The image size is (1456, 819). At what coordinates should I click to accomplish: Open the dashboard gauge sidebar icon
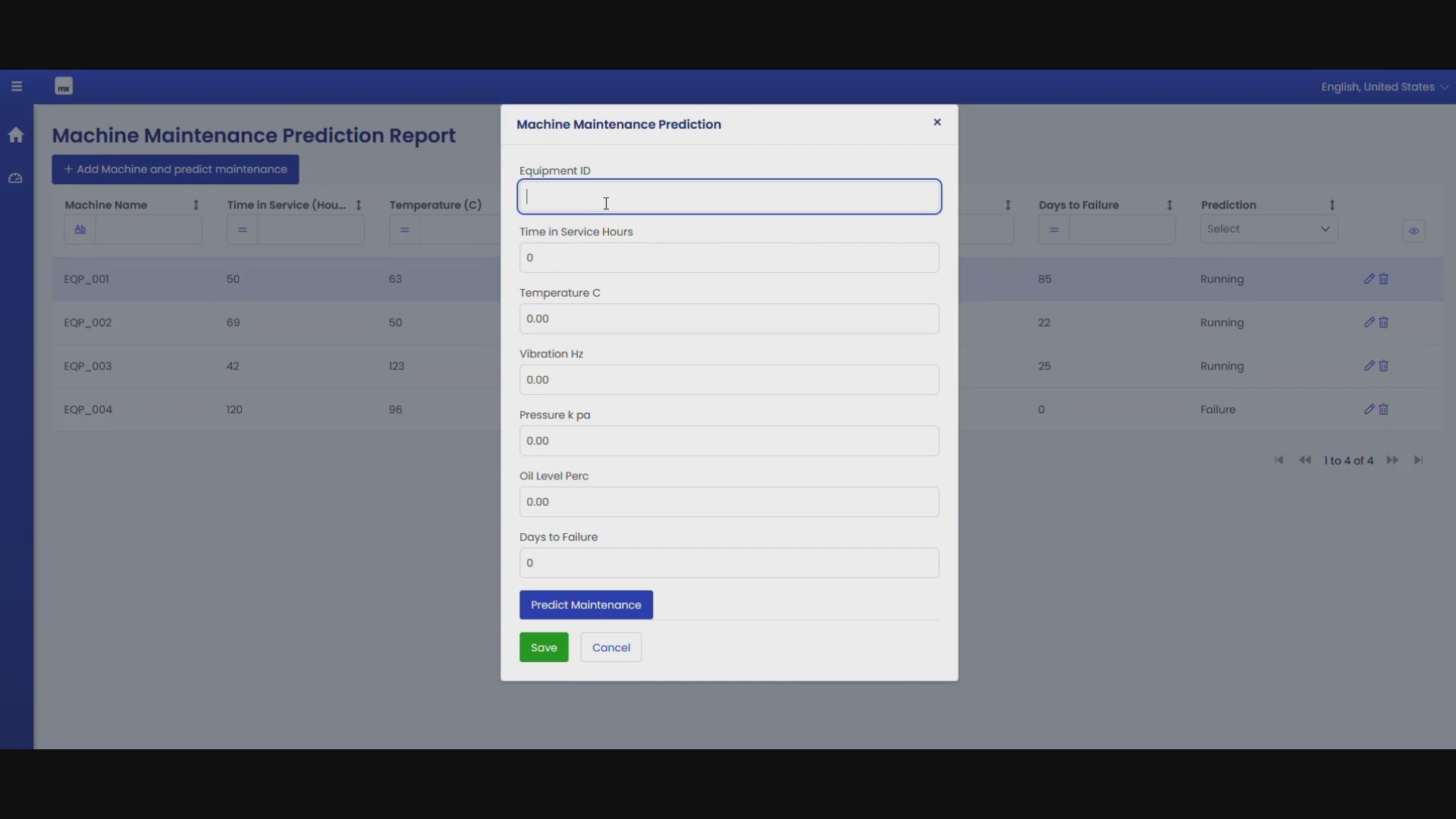16,178
